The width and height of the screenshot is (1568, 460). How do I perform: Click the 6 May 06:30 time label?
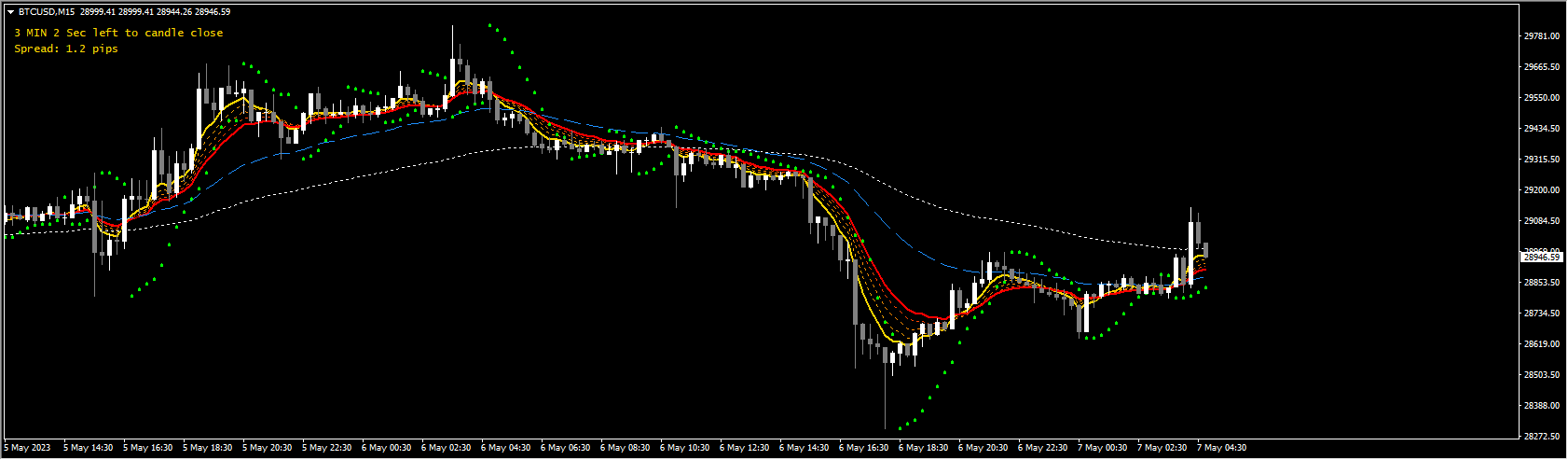tap(566, 448)
